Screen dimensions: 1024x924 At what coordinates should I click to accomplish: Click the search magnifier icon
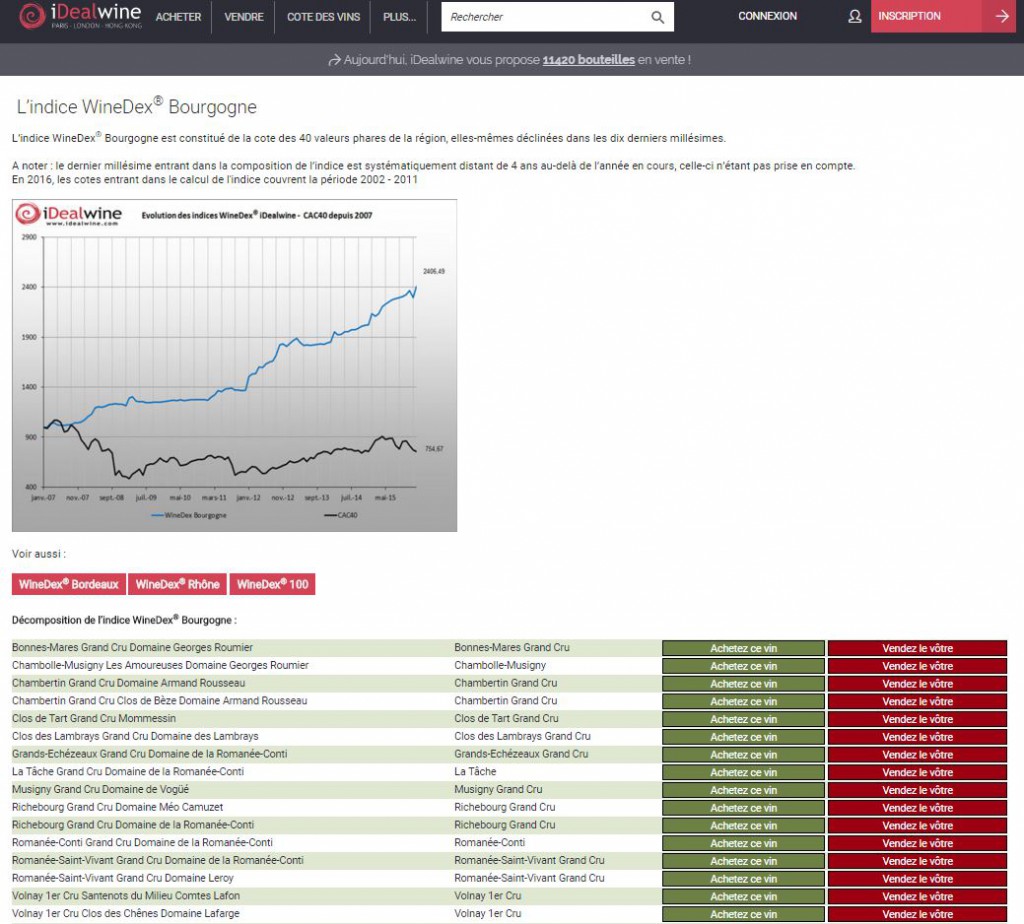coord(658,17)
